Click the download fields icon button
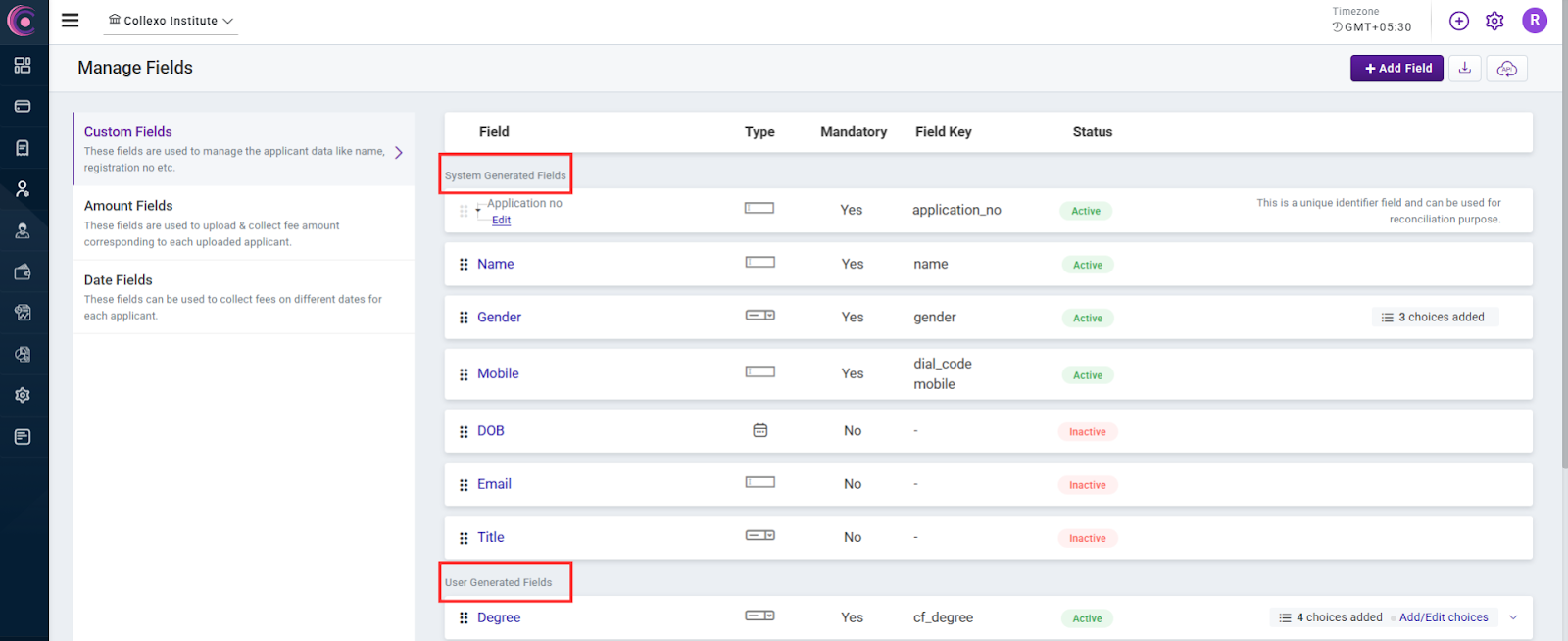The height and width of the screenshot is (641, 1568). point(1465,68)
